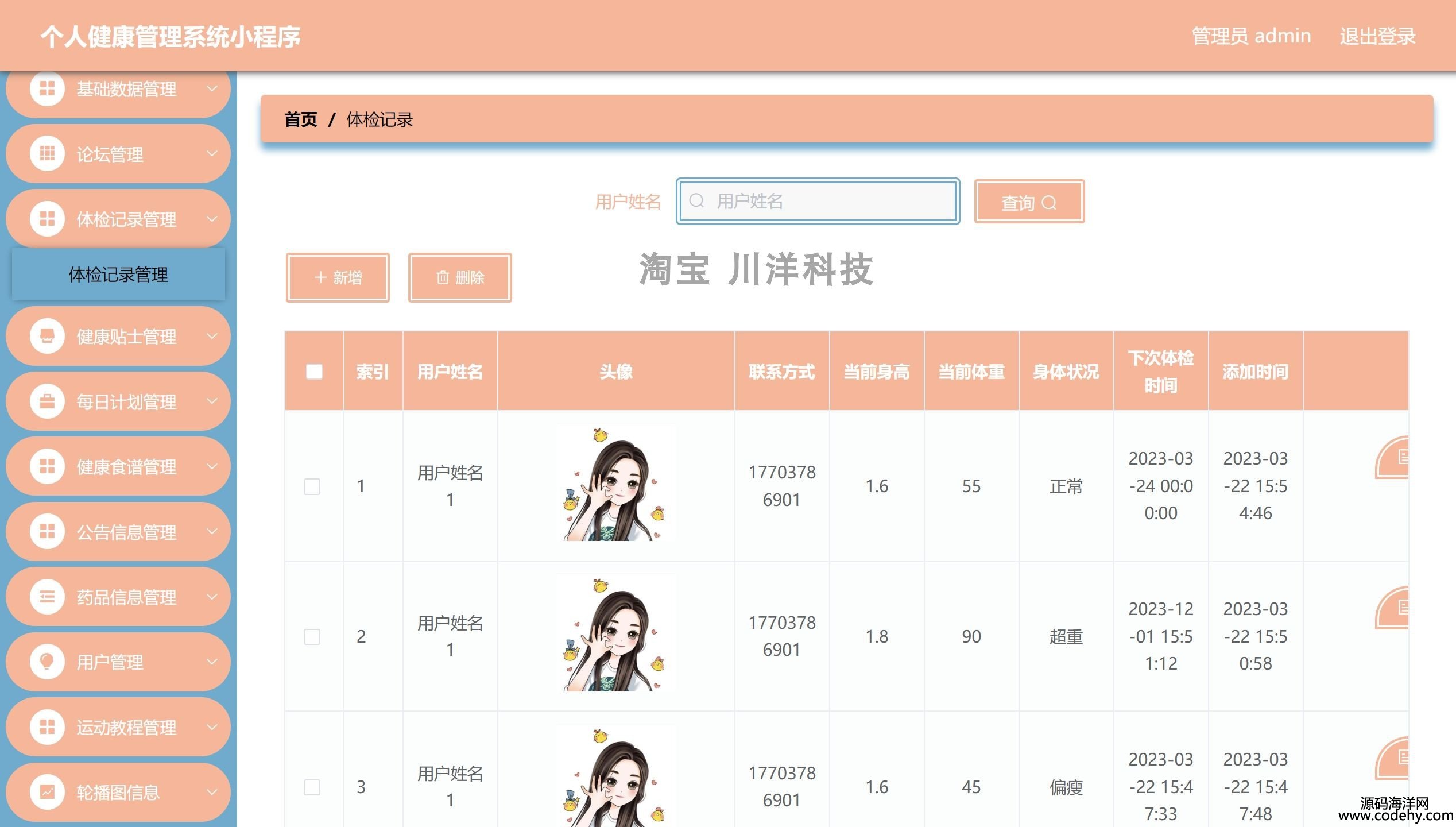
Task: Click the 健康贴士管理 icon
Action: tap(47, 336)
